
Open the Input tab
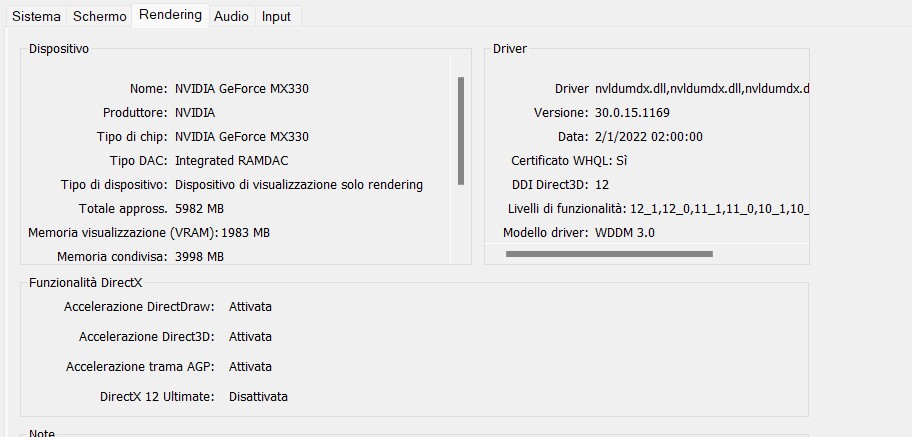click(x=276, y=16)
